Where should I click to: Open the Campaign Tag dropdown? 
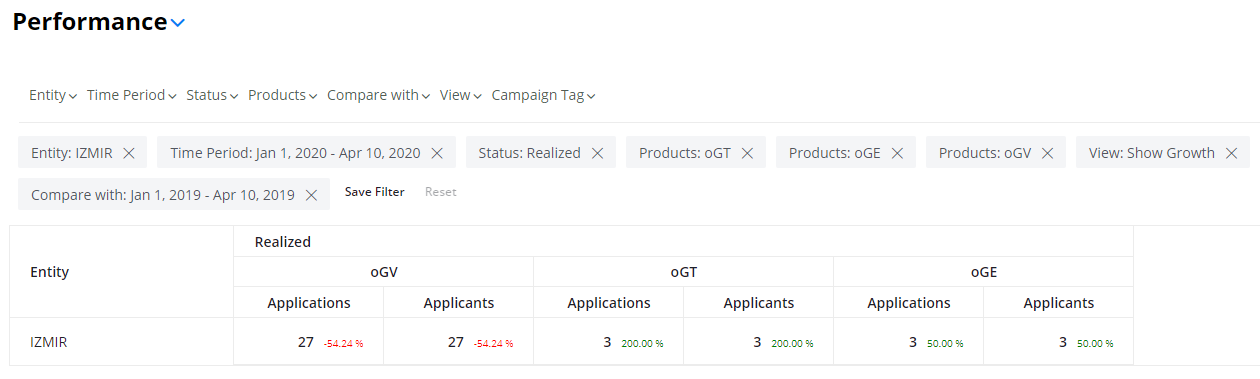pos(543,95)
